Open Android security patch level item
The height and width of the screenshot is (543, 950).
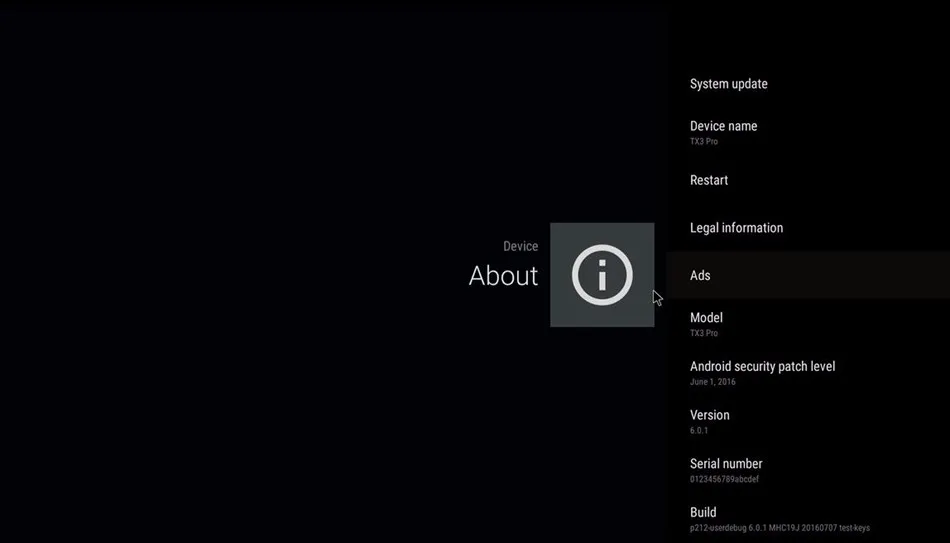[x=808, y=373]
